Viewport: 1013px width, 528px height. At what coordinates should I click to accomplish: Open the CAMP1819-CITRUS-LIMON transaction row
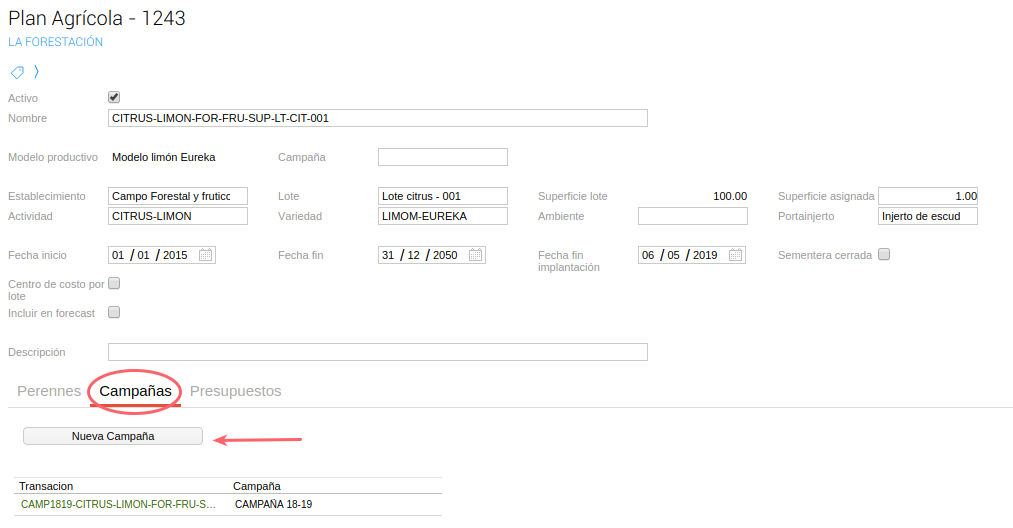tap(119, 504)
